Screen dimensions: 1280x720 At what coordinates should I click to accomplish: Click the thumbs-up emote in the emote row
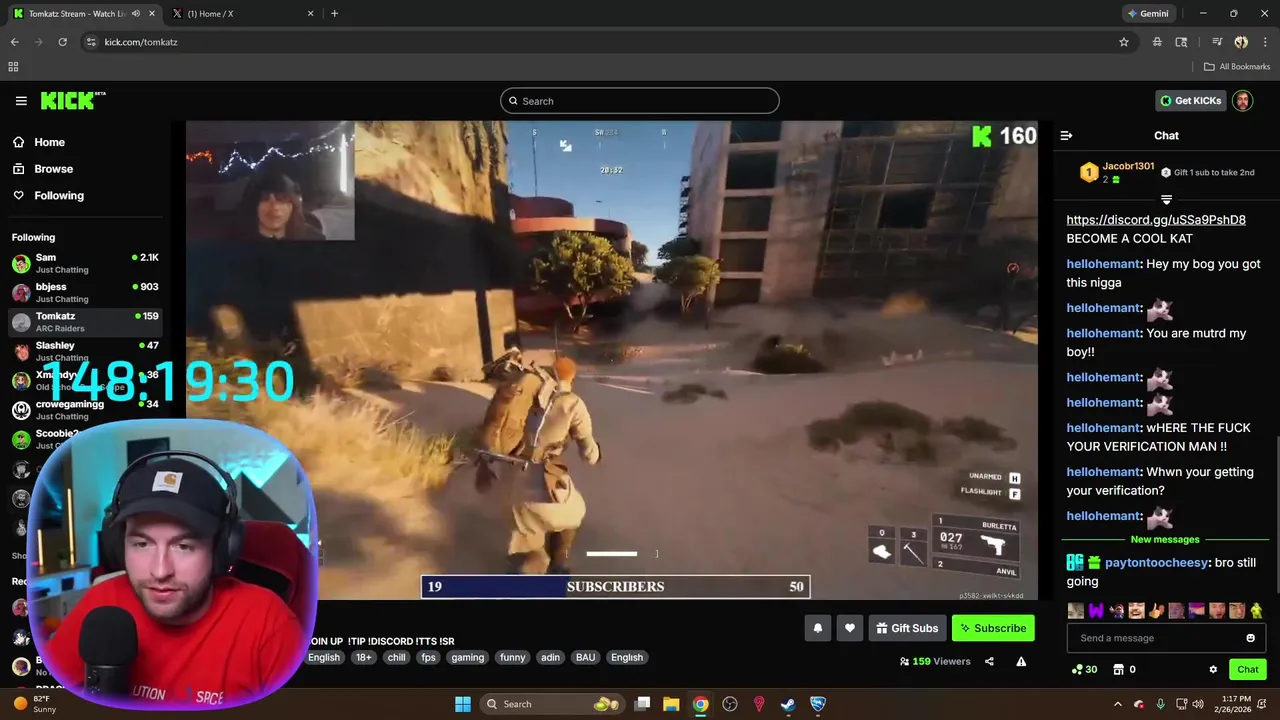(1156, 611)
